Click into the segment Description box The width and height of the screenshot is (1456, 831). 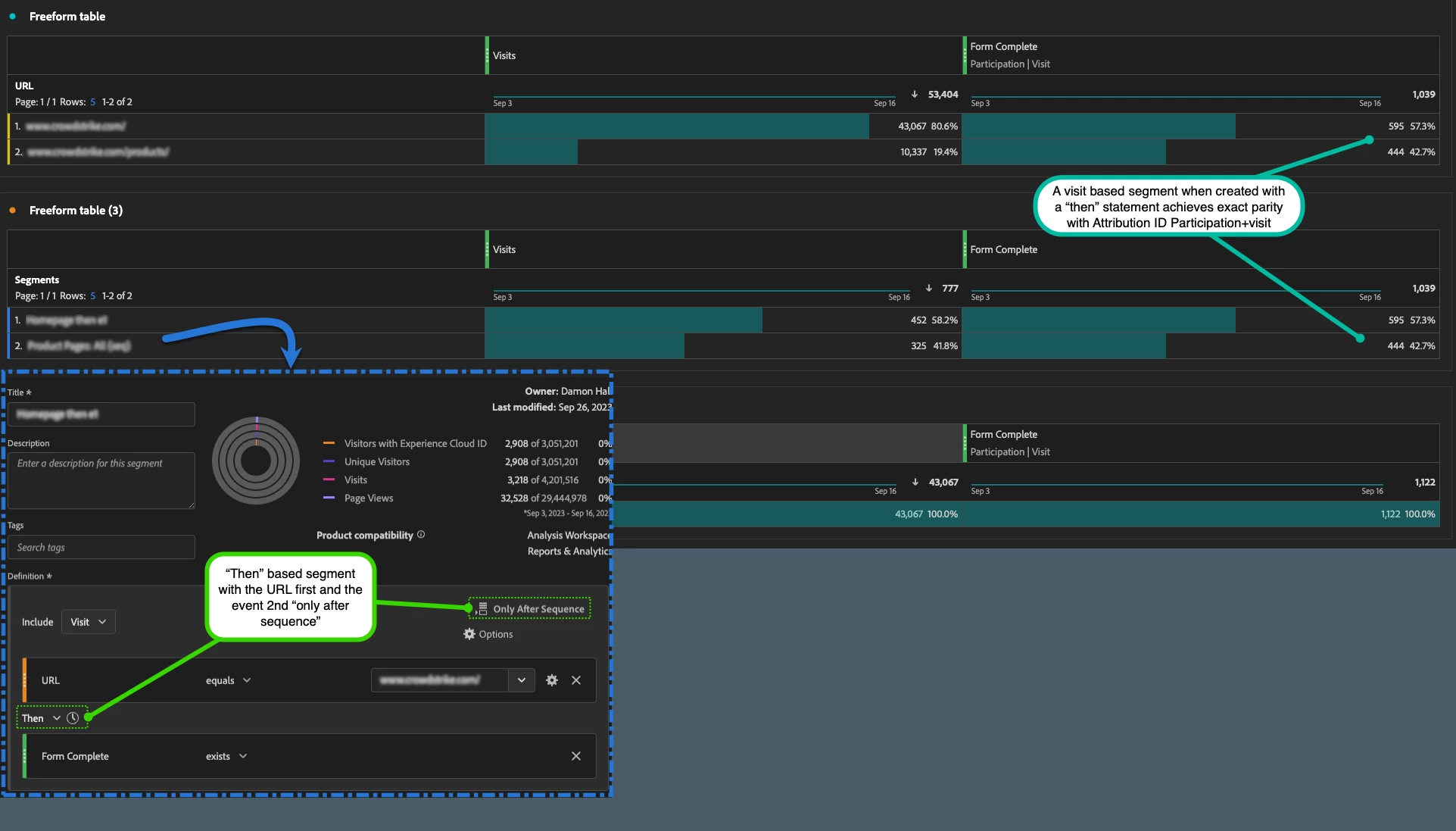[x=101, y=480]
